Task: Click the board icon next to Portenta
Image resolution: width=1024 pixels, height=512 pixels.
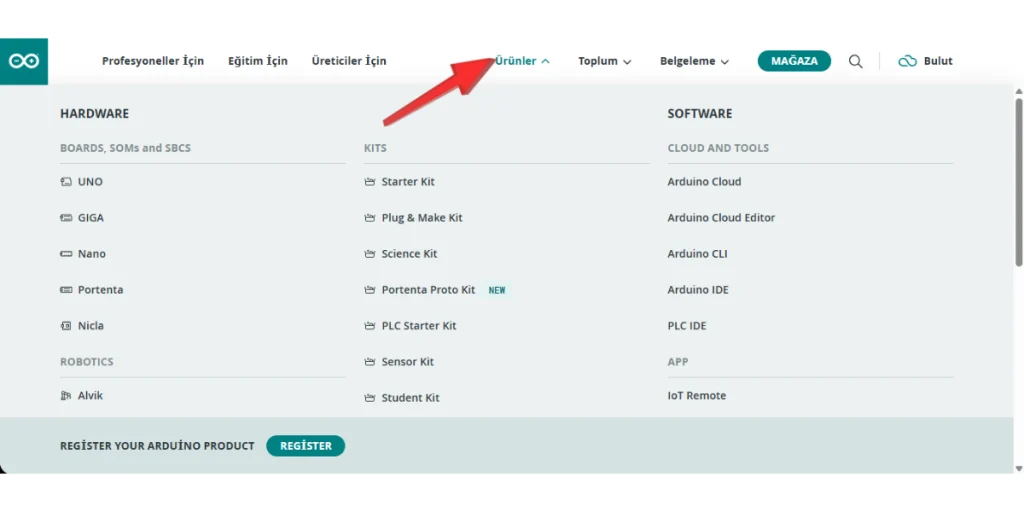Action: tap(66, 290)
